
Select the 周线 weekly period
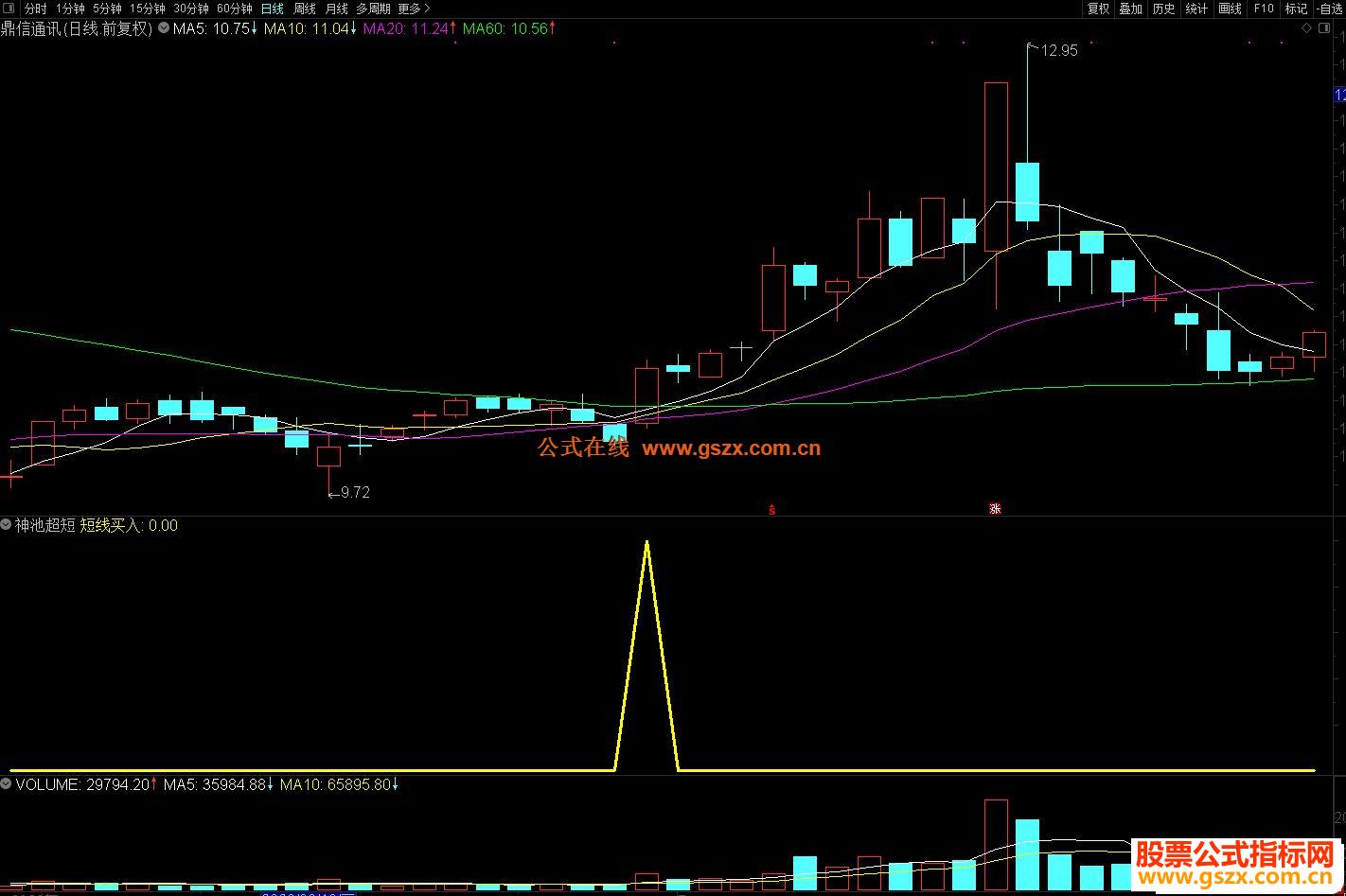pos(304,9)
